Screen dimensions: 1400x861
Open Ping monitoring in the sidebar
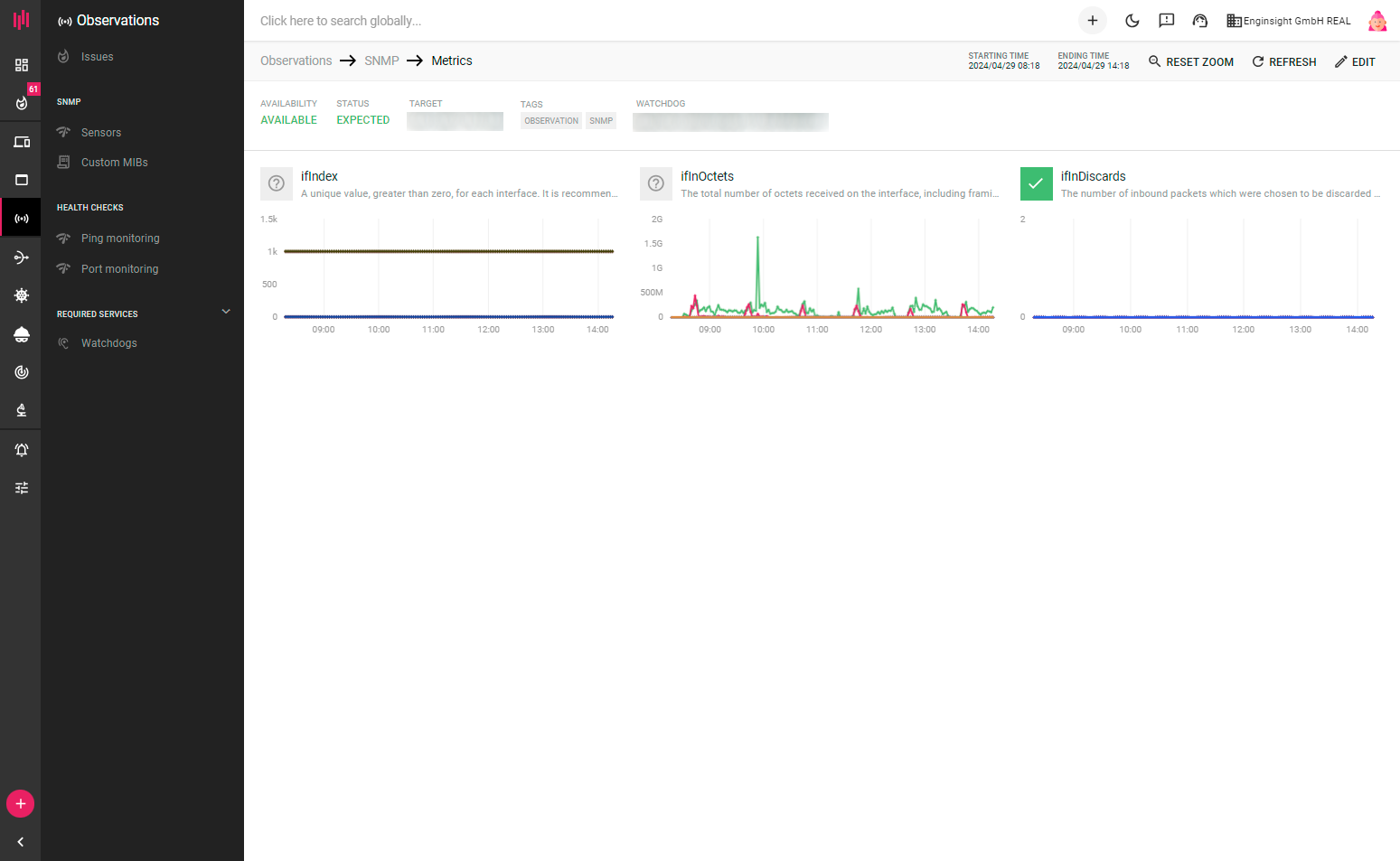point(120,239)
